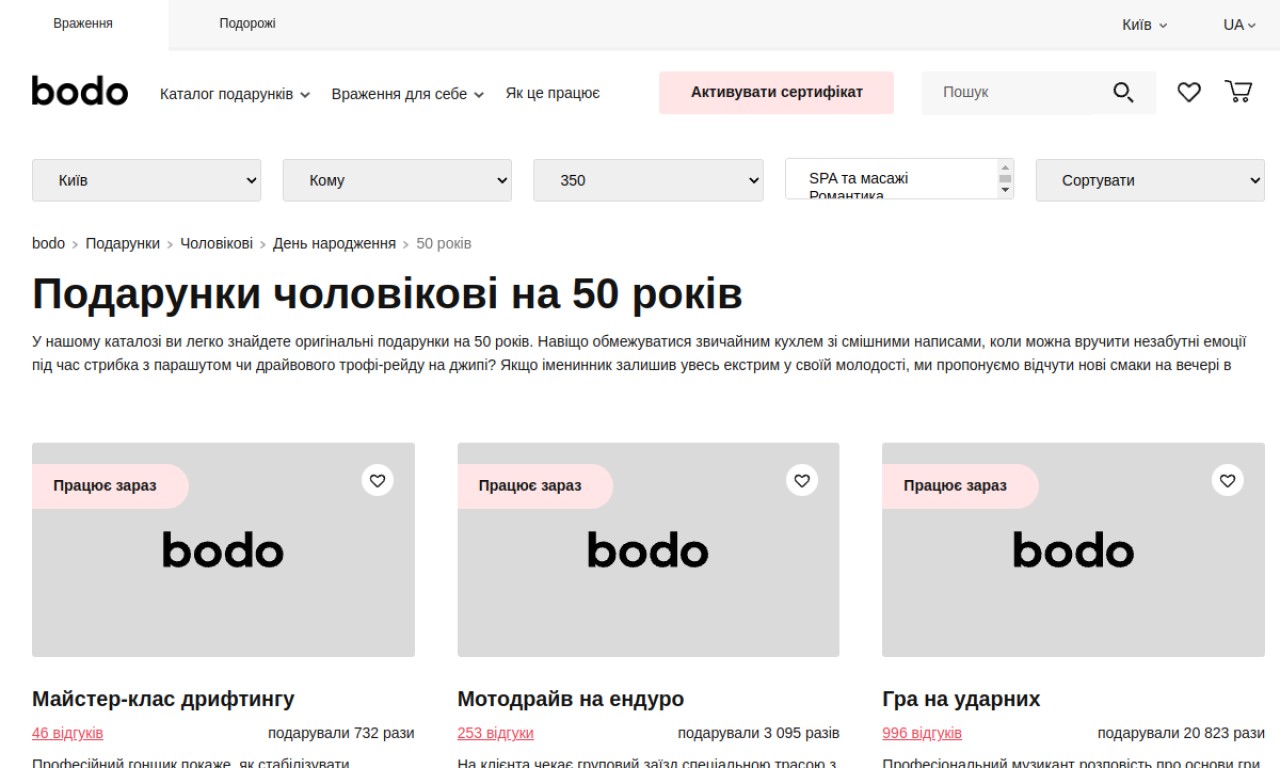Switch to the Подорожі tab
This screenshot has height=768, width=1280.
[x=247, y=24]
